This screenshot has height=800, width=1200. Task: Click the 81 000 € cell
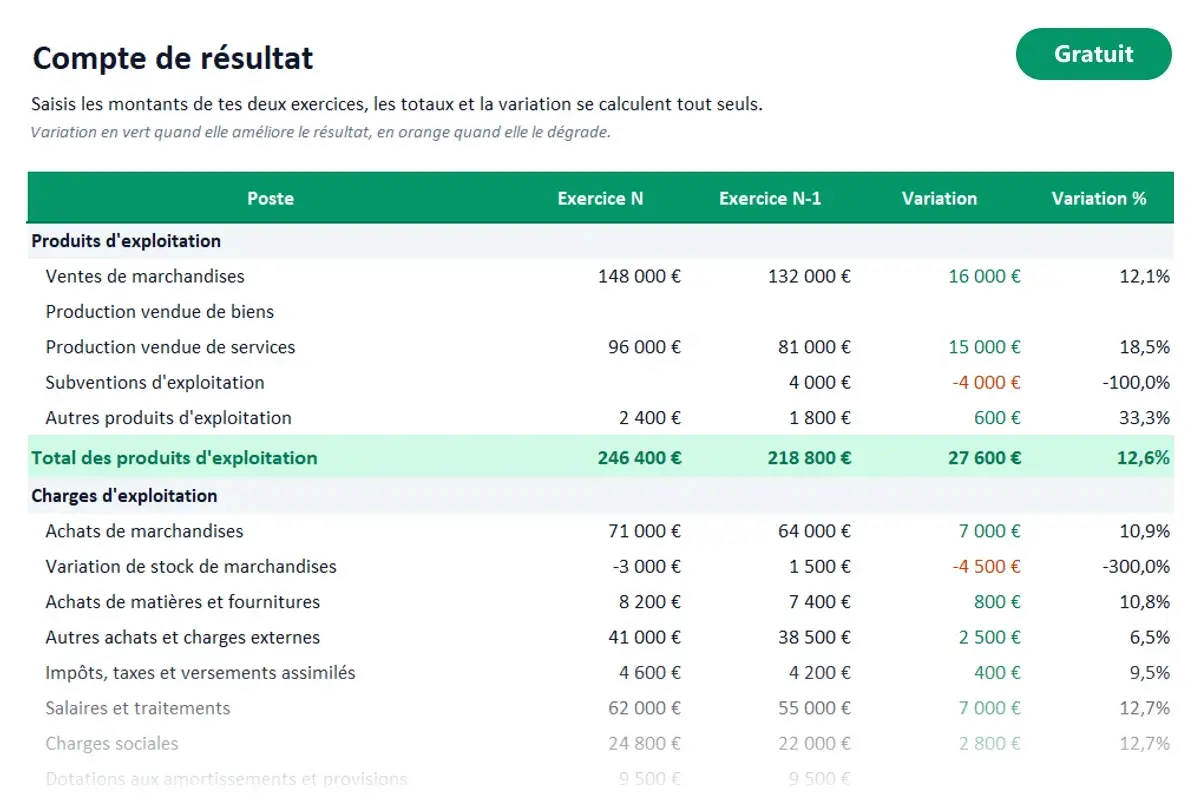[814, 347]
